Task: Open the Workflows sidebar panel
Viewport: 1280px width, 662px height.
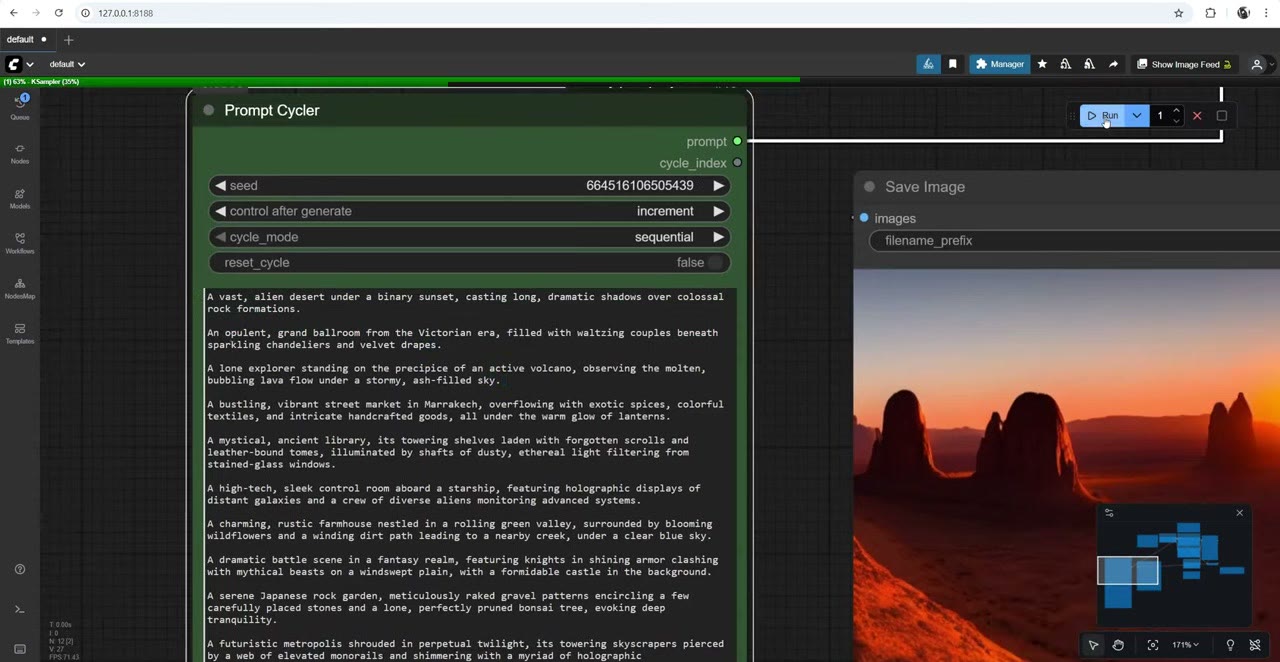Action: [20, 243]
